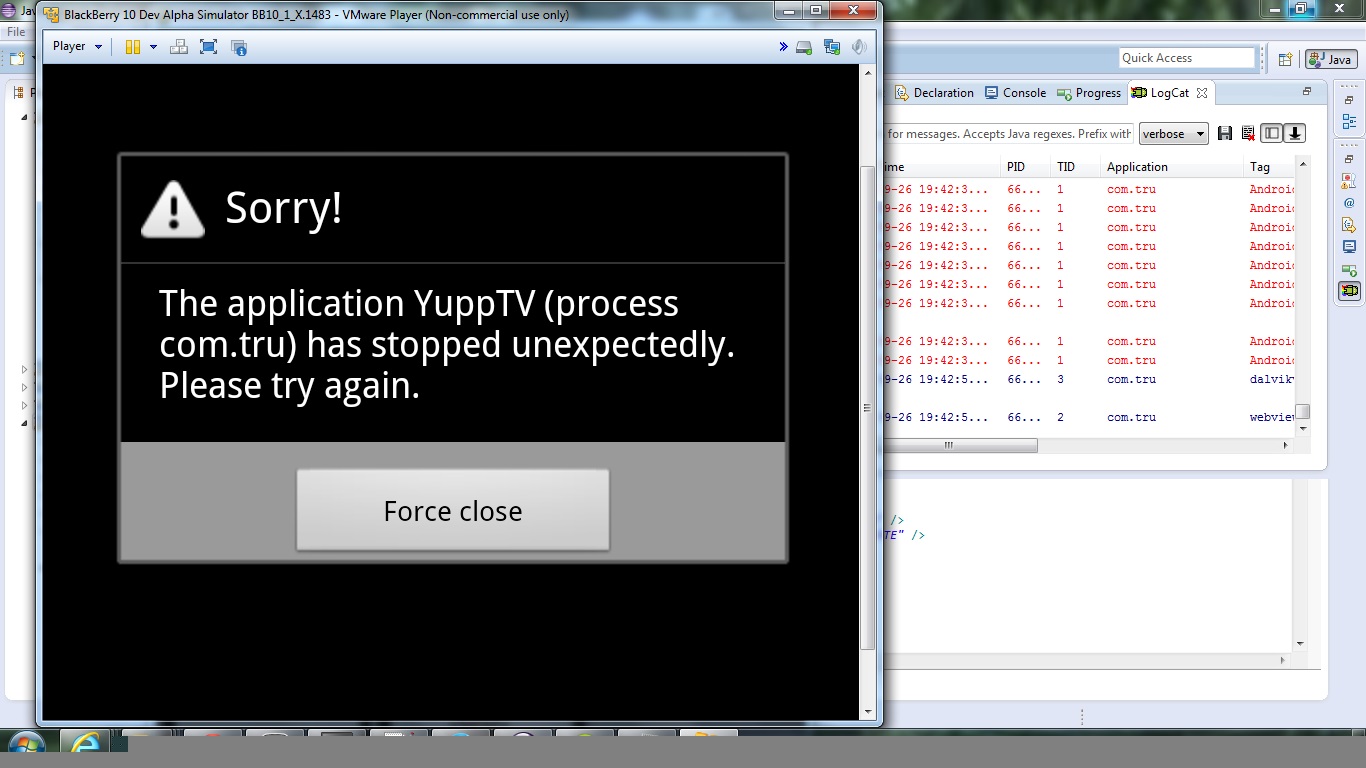
Task: Click the warning triangle icon in Sorry dialog
Action: click(173, 208)
